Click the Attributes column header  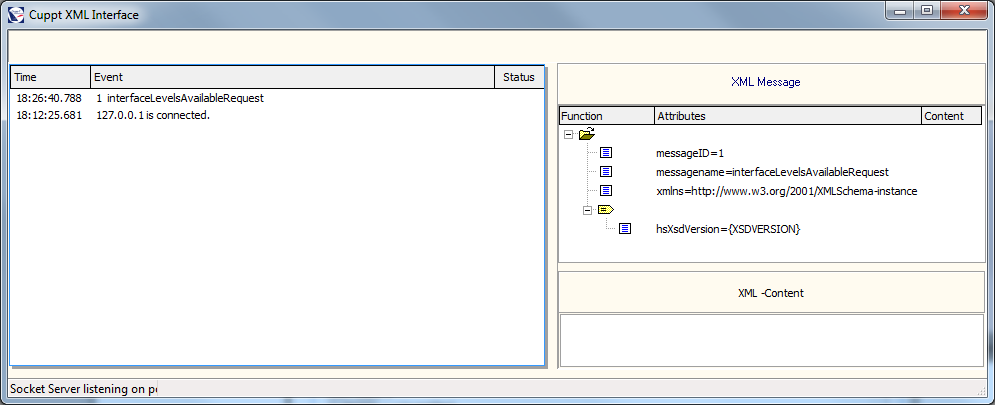click(787, 116)
